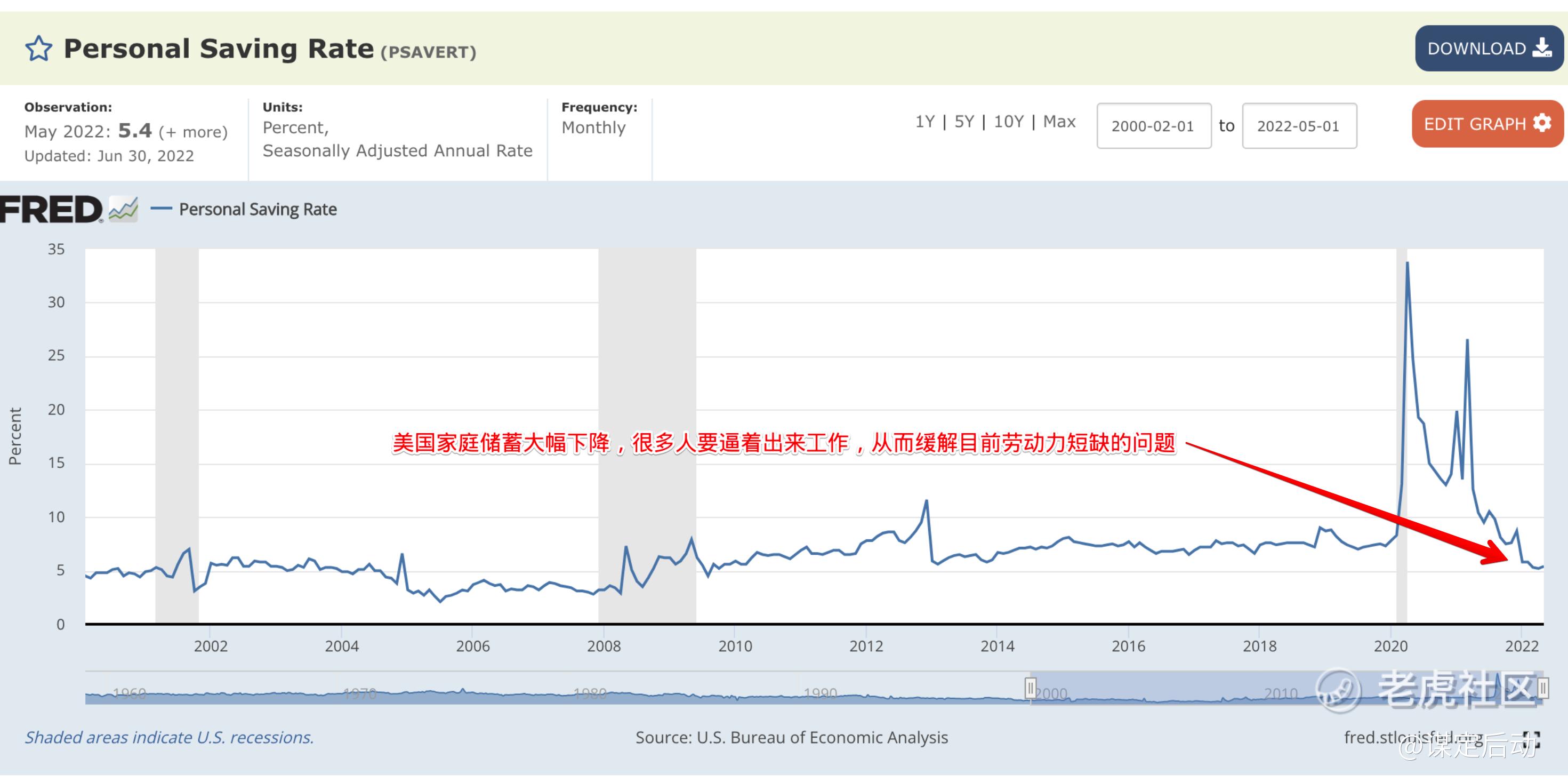Open 'Shaded areas indicate U.S. recessions' link
The height and width of the screenshot is (782, 1568).
tap(169, 738)
